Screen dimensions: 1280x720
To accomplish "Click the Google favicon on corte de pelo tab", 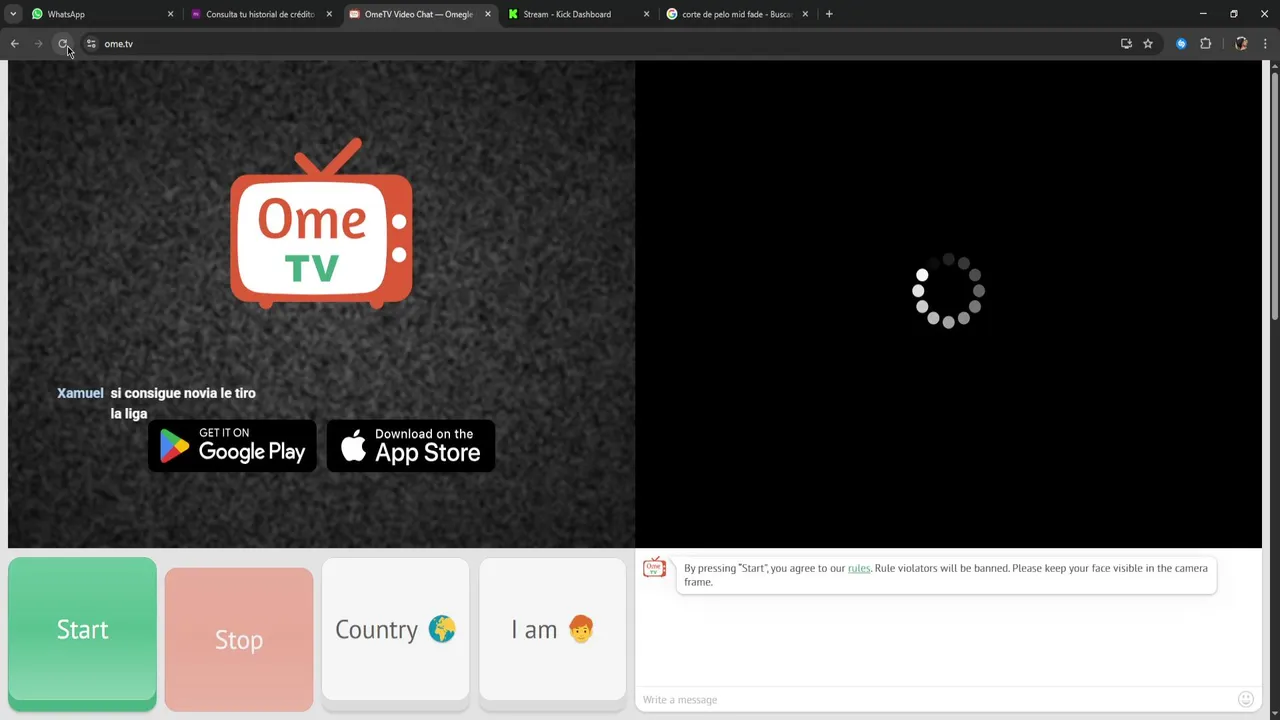I will (672, 14).
